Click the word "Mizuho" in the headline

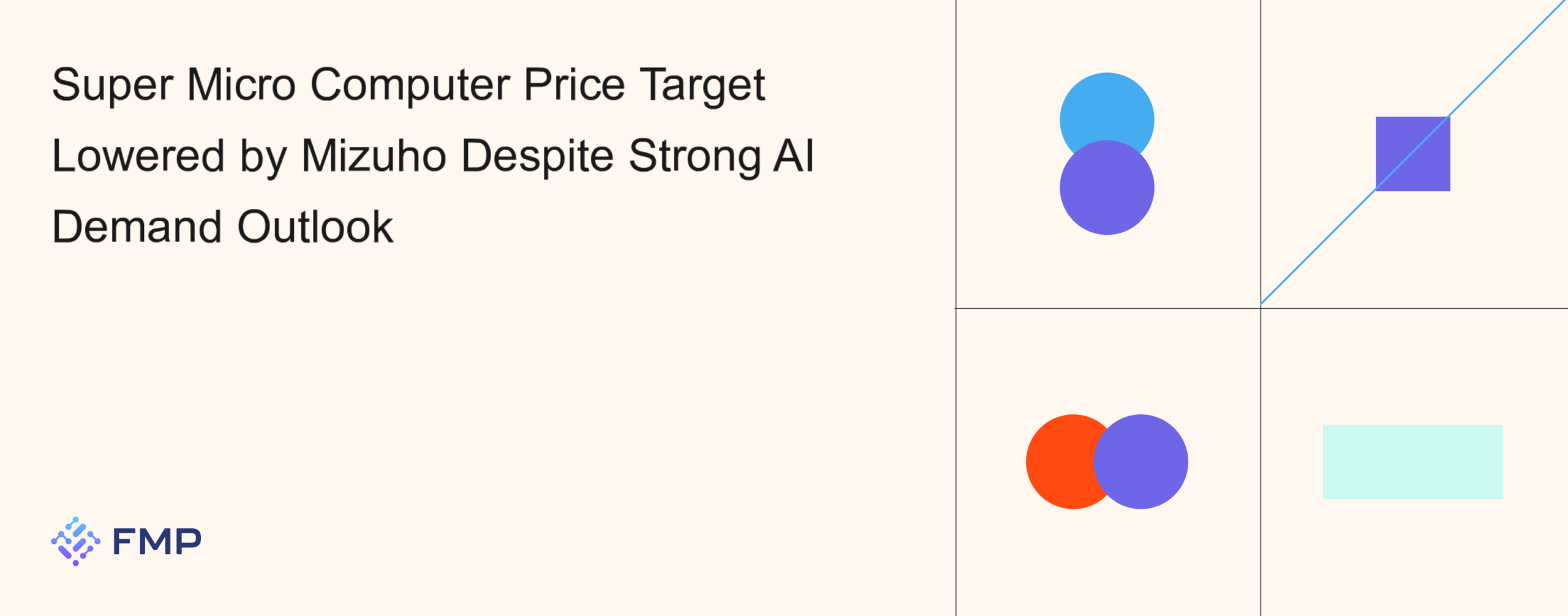coord(374,156)
